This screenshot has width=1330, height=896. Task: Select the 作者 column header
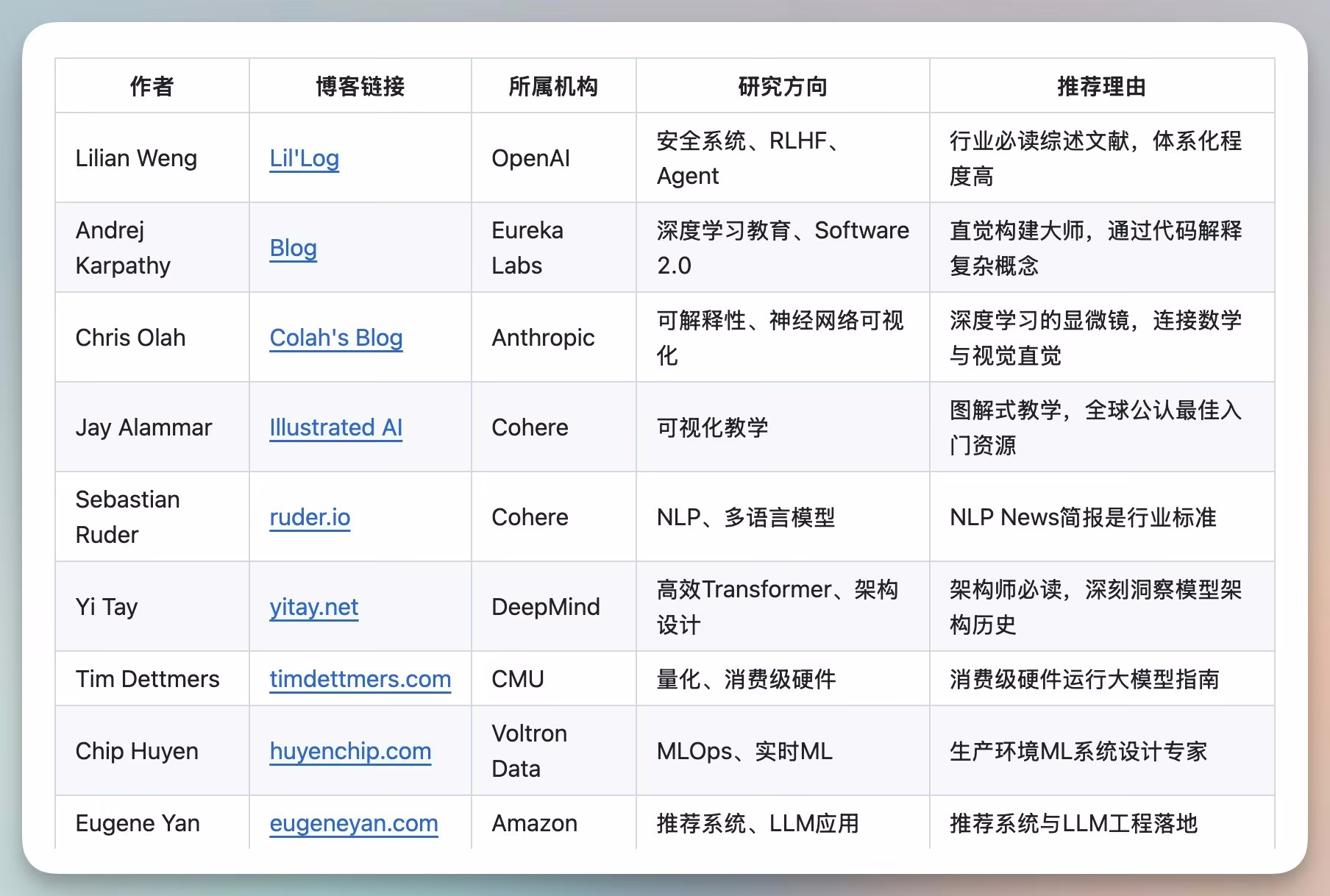pyautogui.click(x=151, y=85)
